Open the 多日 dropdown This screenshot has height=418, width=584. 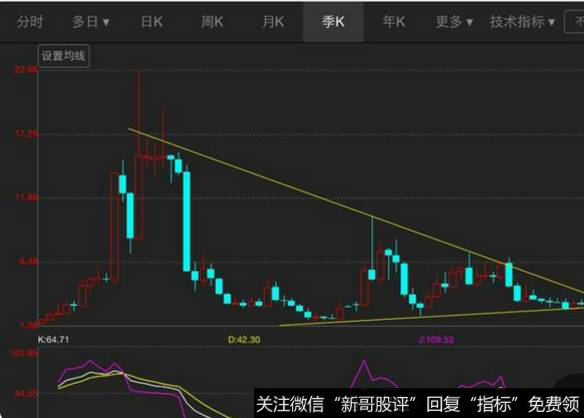[91, 22]
